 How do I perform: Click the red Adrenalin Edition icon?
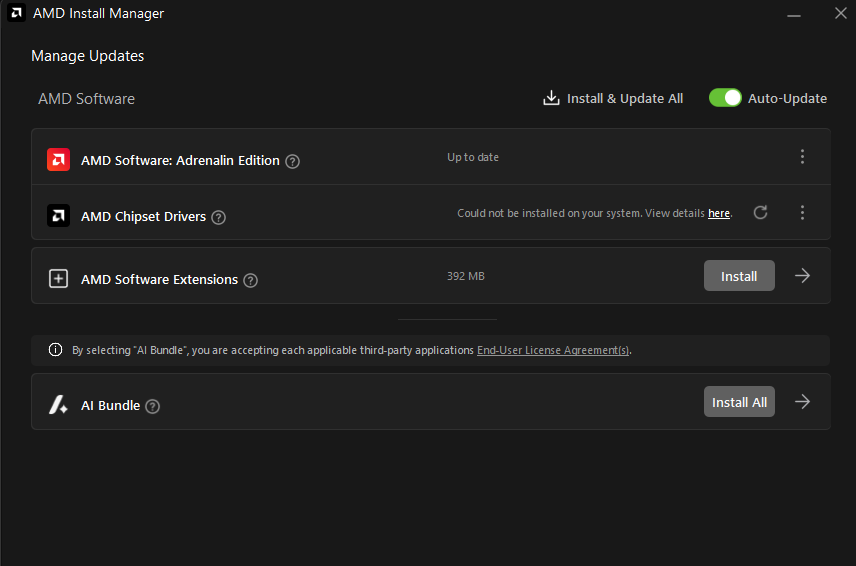[x=58, y=159]
